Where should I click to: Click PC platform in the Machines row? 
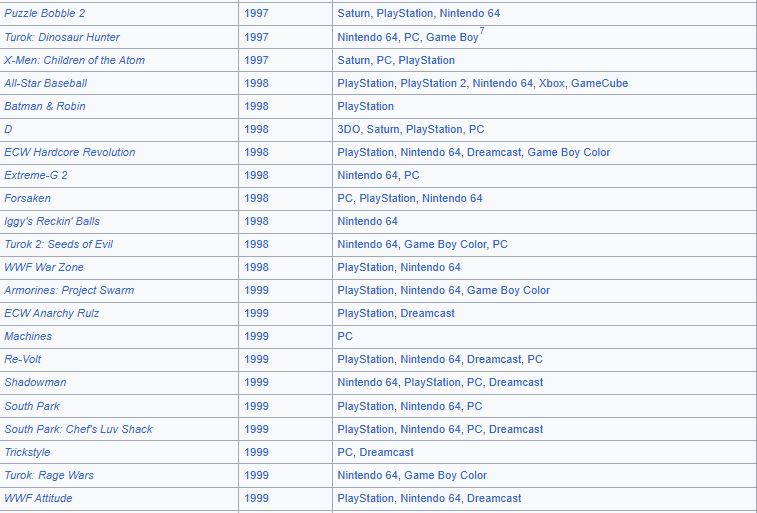(x=345, y=336)
